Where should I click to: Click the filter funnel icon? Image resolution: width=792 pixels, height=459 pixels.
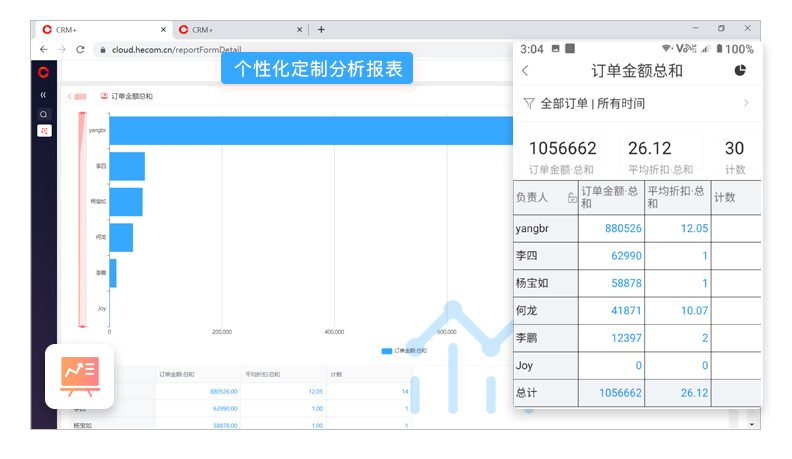528,103
